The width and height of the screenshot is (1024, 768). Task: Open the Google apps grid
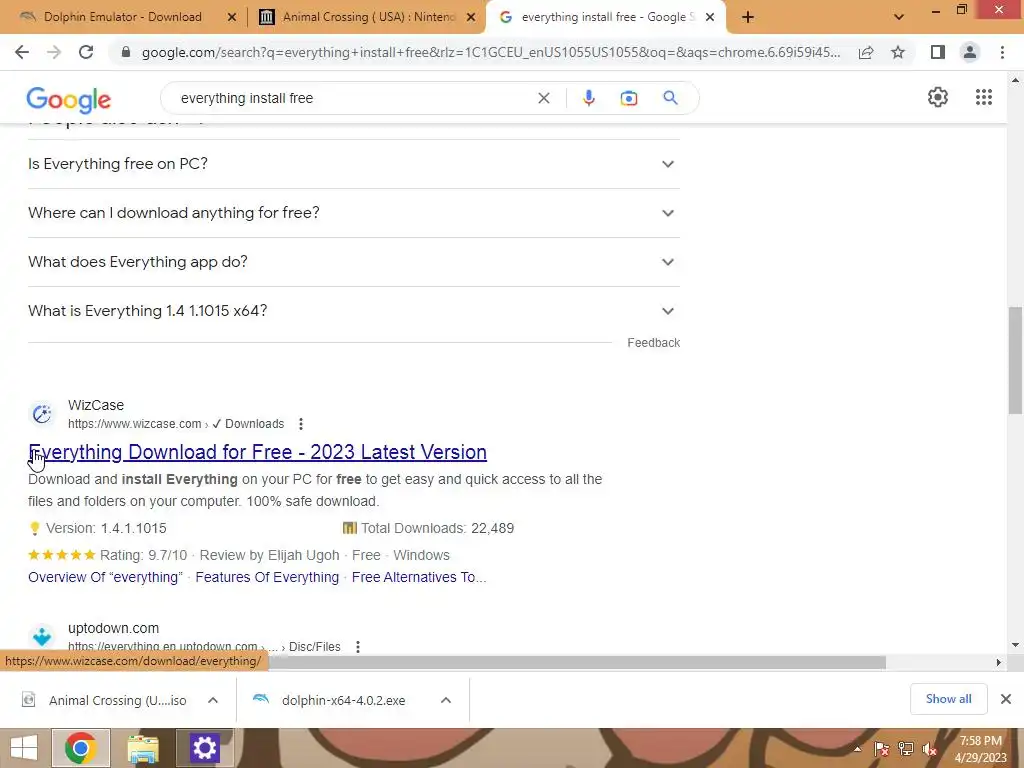984,97
